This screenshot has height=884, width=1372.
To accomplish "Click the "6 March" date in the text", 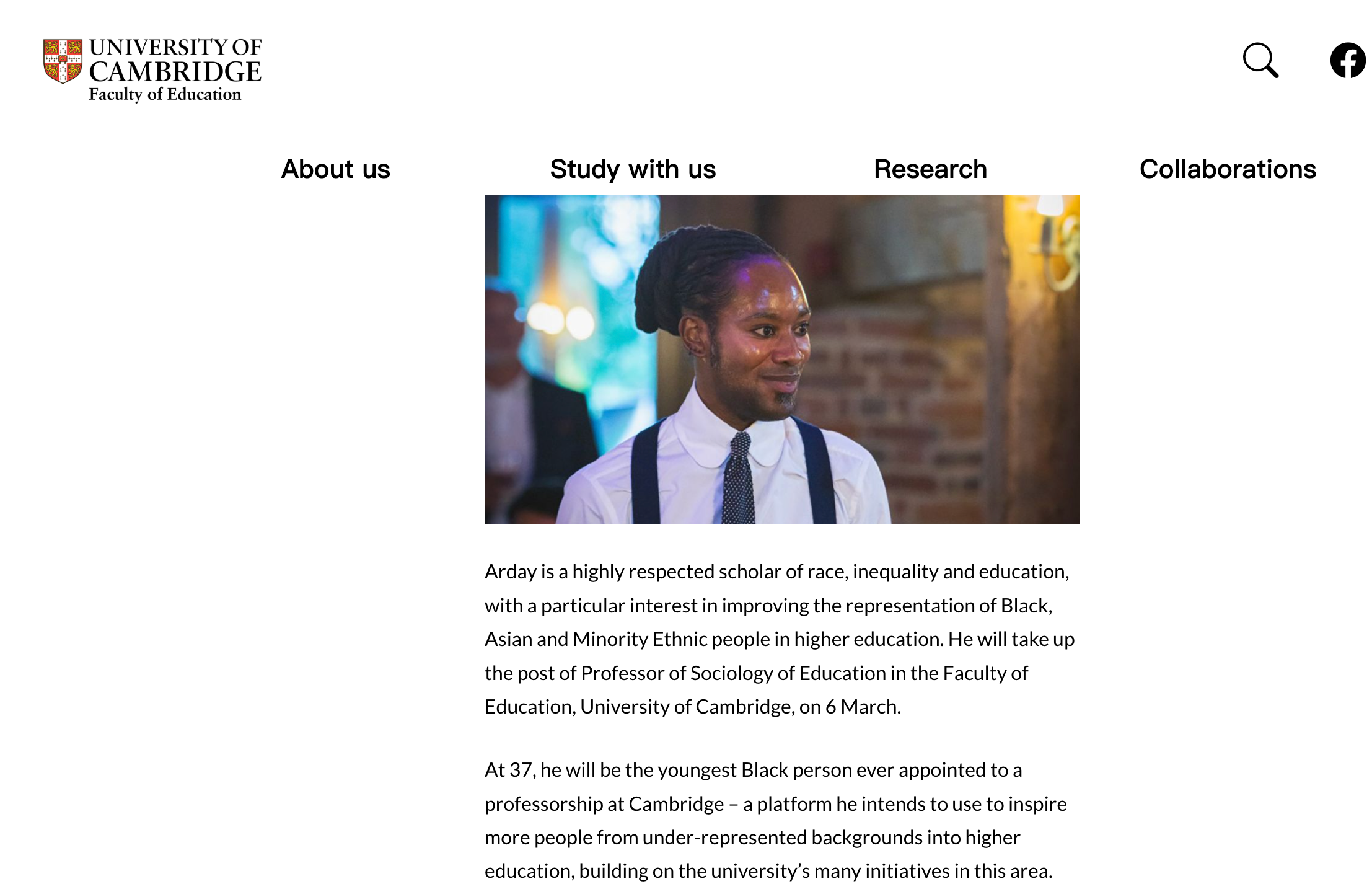I will pos(862,707).
